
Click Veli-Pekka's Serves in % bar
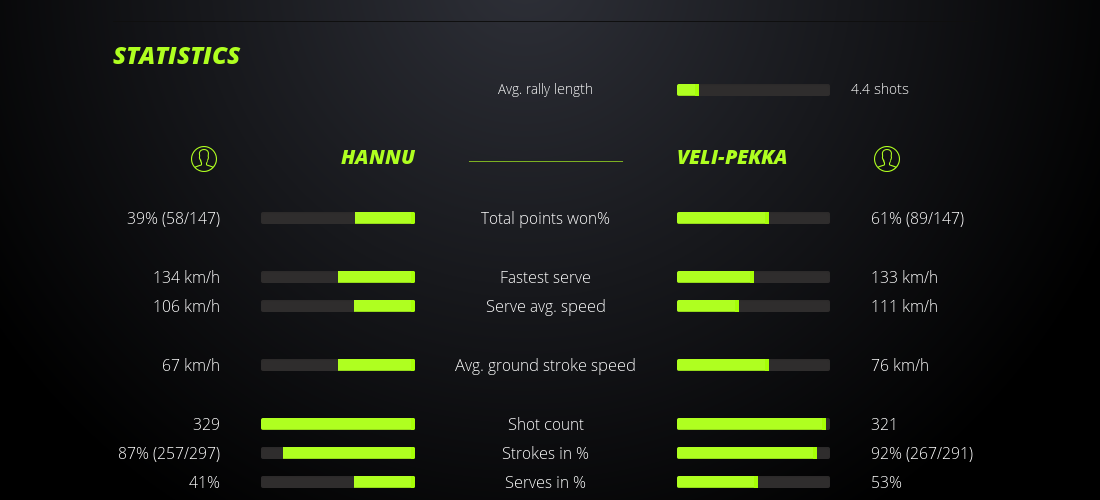click(x=753, y=482)
